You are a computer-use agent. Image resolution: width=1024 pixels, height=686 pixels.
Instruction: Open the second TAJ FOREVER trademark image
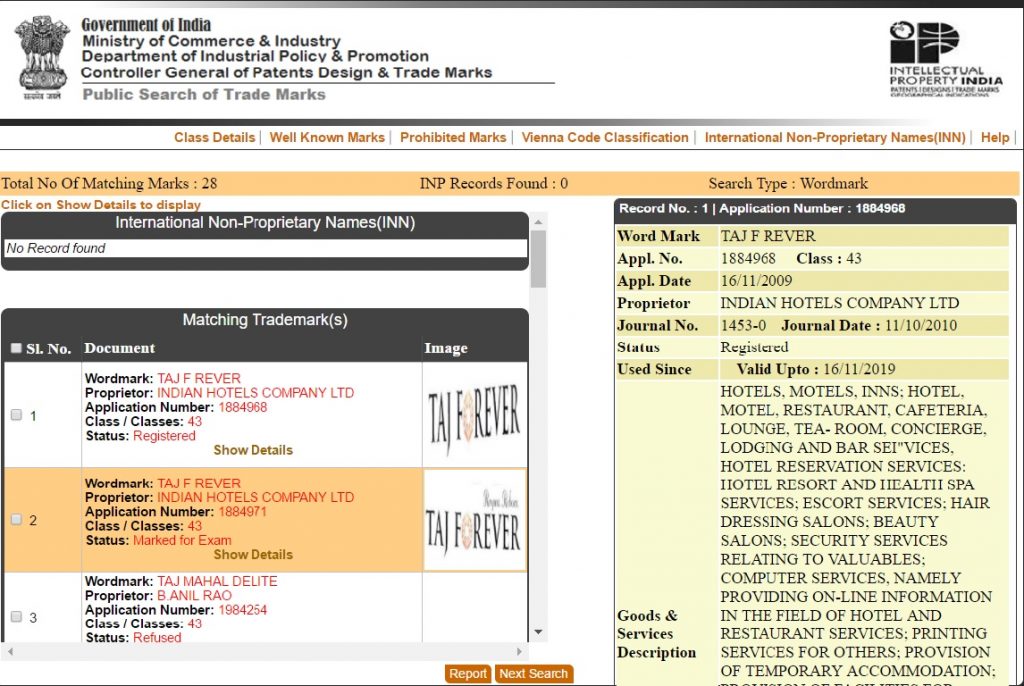(x=474, y=520)
